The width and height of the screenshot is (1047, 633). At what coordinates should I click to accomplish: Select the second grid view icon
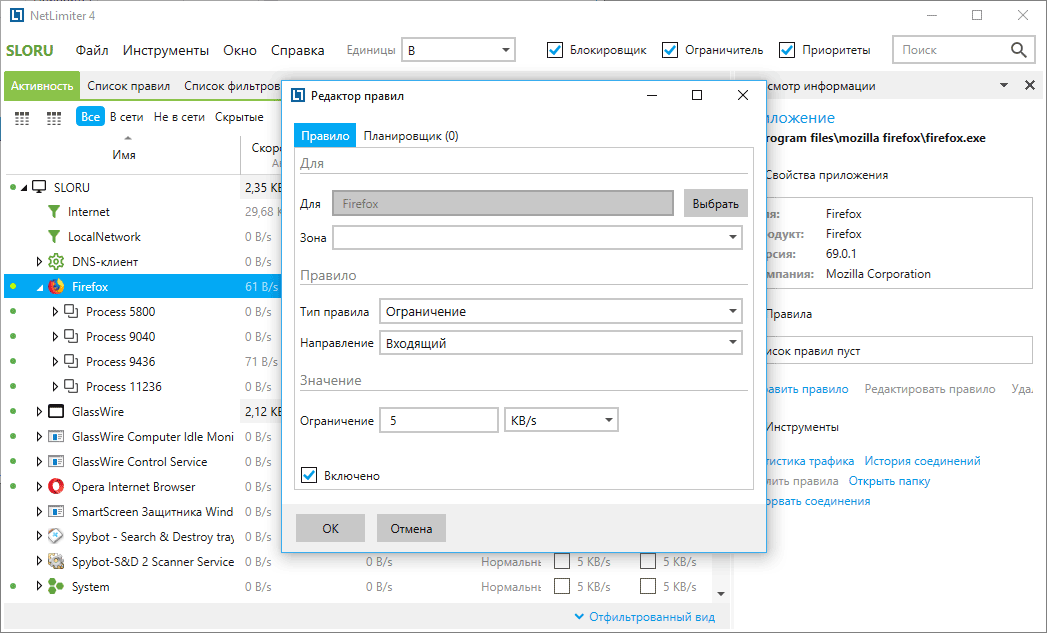(54, 118)
